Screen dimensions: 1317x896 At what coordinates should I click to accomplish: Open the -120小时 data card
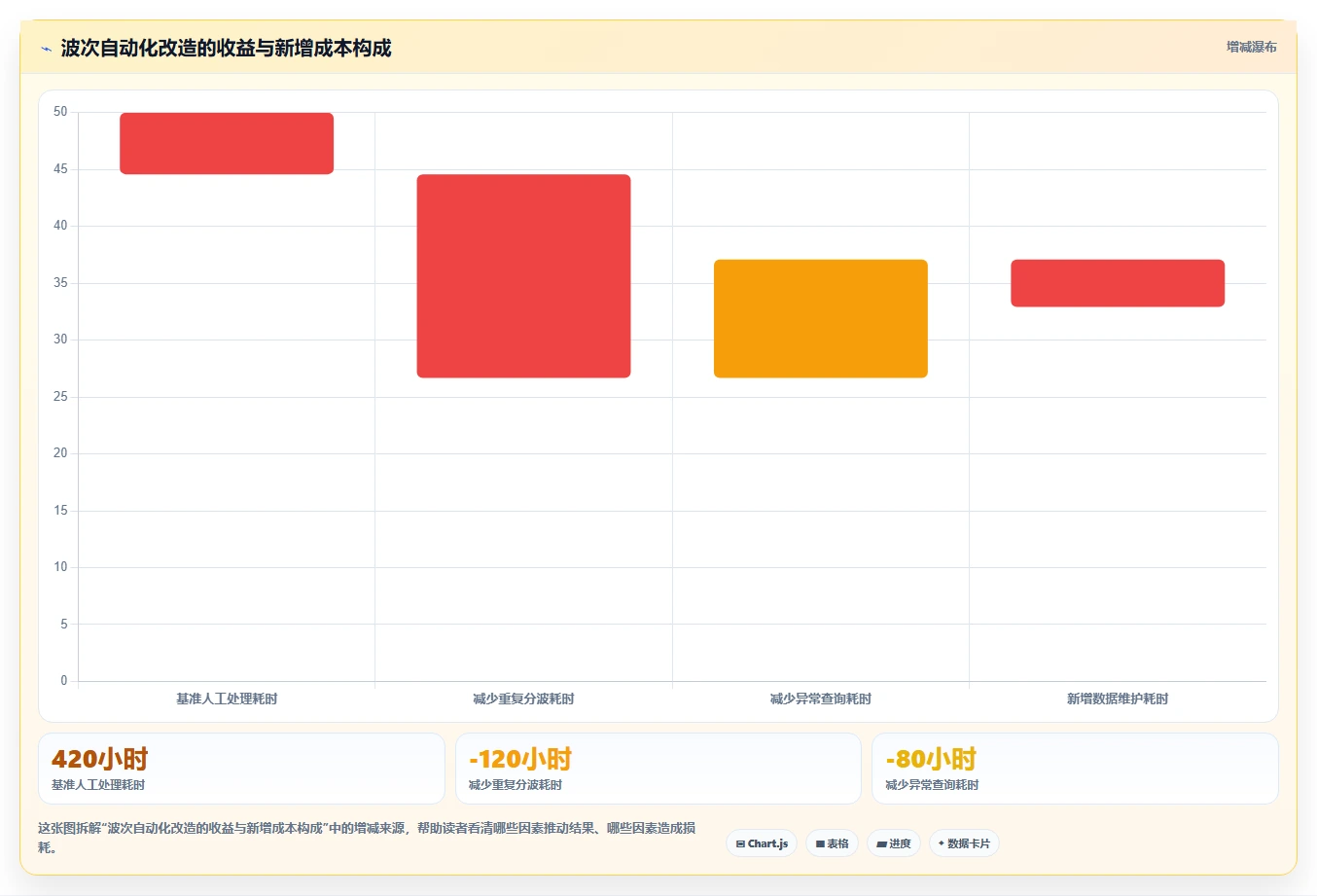[658, 769]
